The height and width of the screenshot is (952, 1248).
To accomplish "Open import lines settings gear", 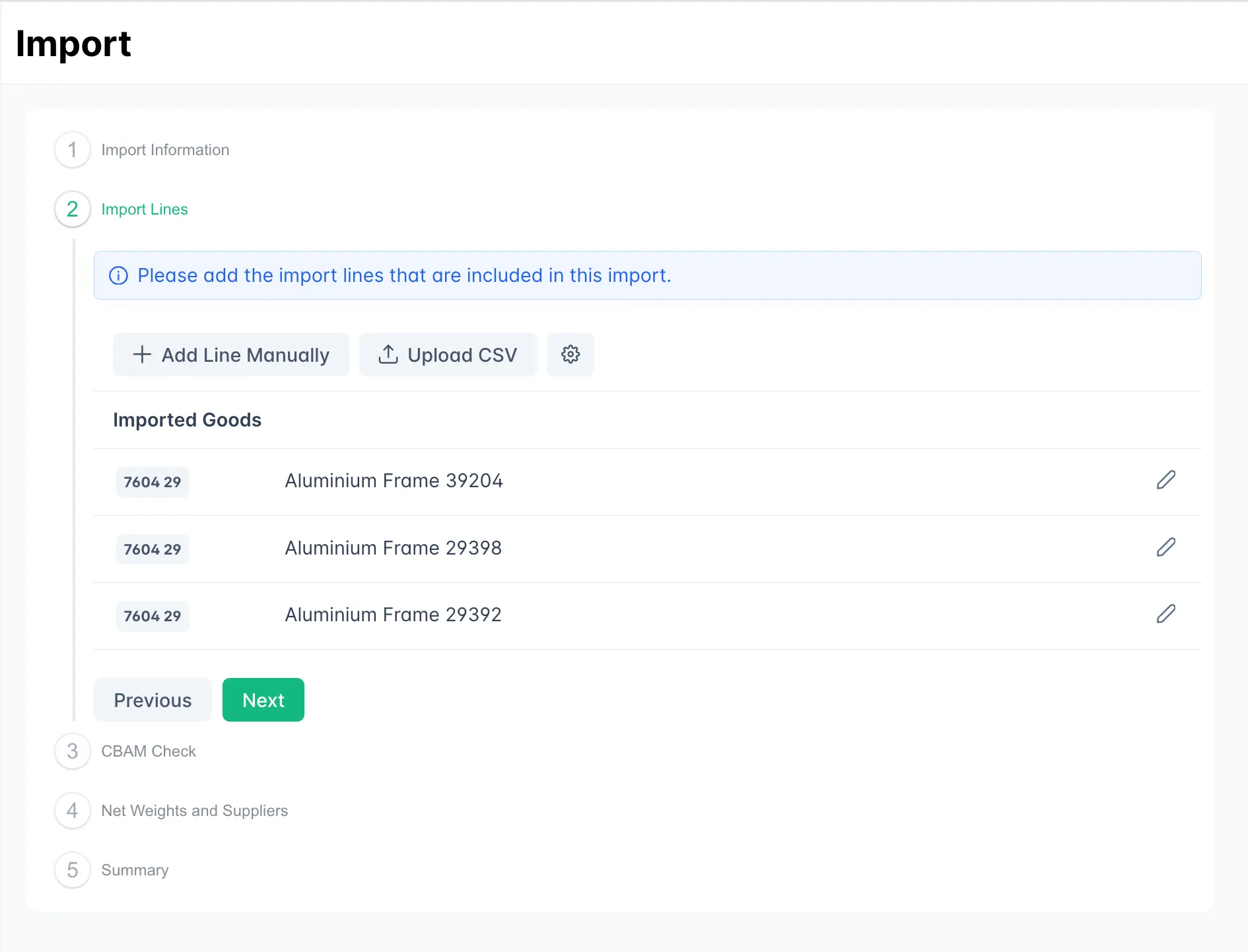I will point(570,355).
